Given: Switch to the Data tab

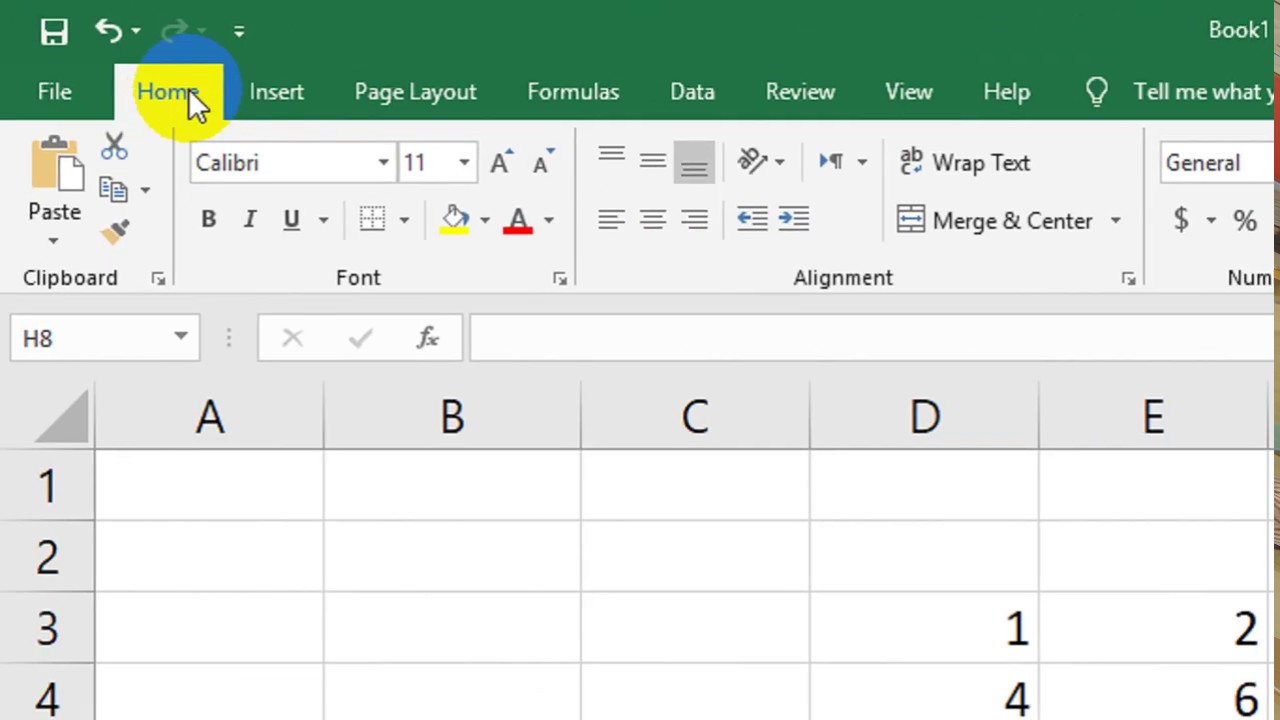Looking at the screenshot, I should click(692, 92).
